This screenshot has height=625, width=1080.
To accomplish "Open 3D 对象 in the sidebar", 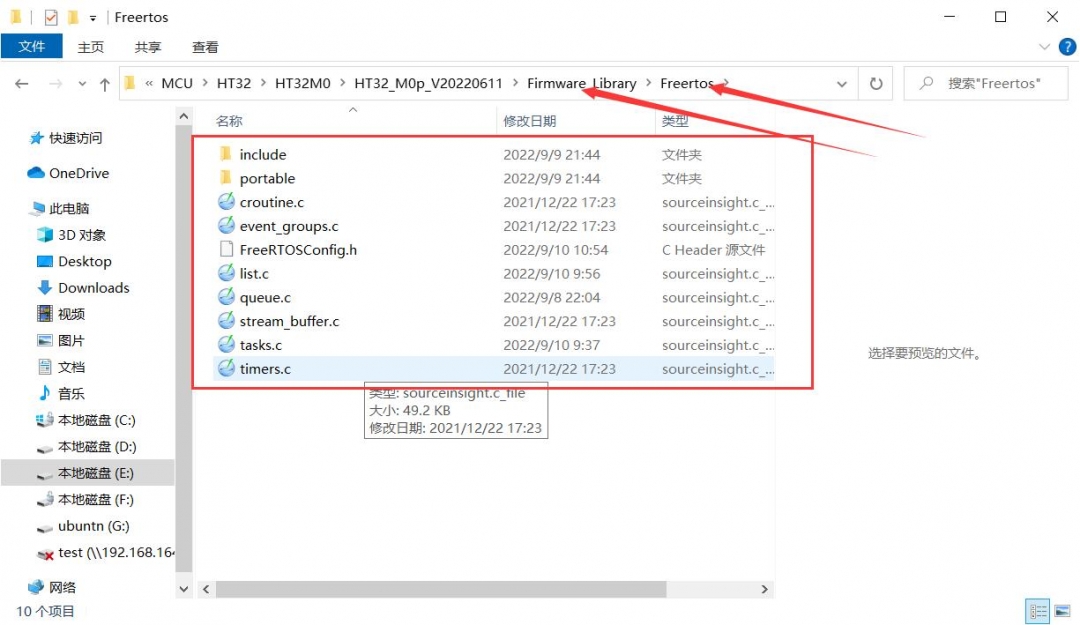I will (72, 235).
